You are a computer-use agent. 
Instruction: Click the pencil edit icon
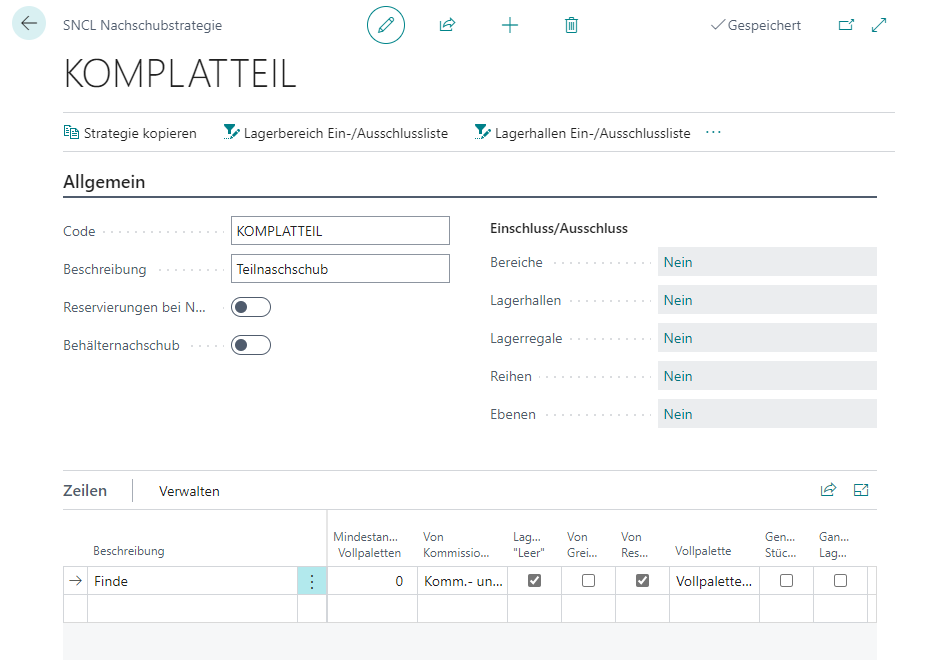point(386,25)
